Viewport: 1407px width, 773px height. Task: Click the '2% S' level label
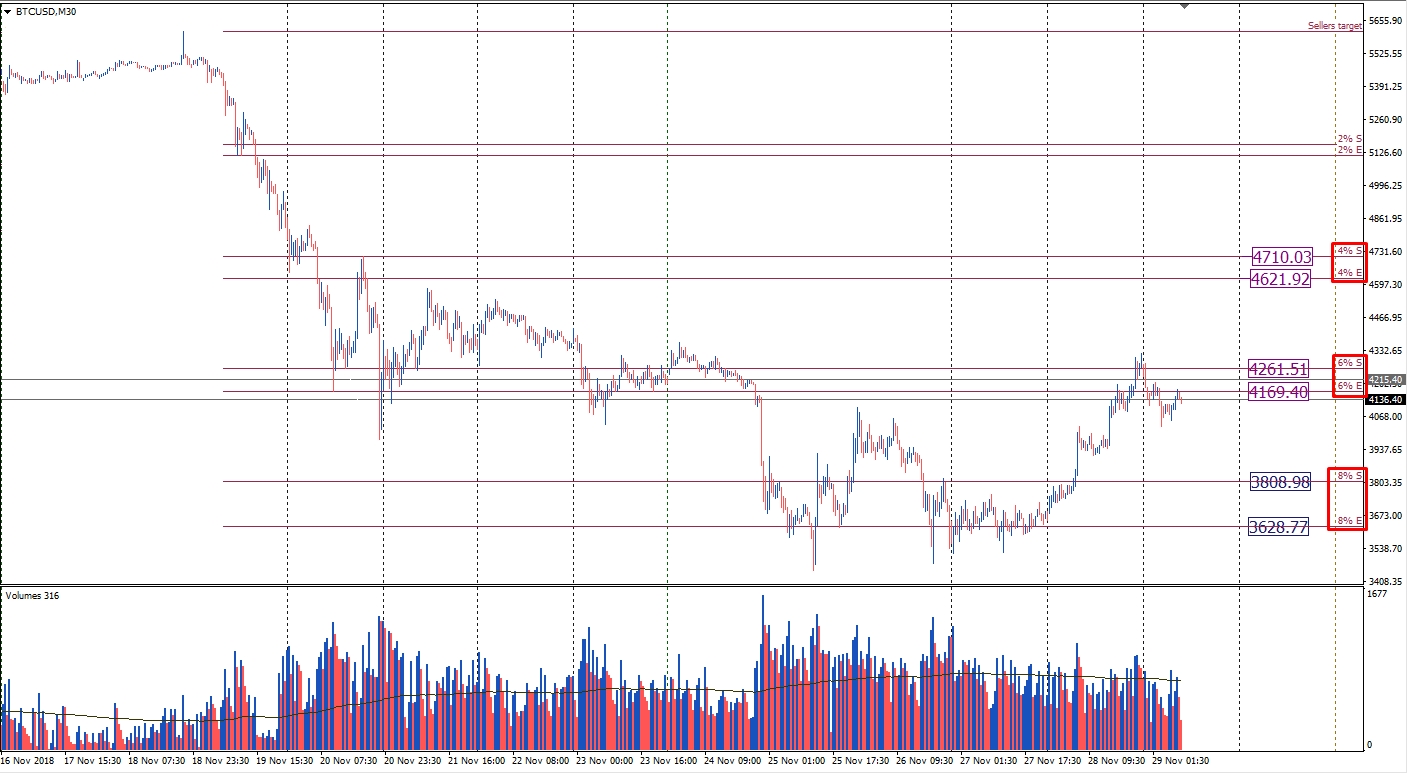pos(1350,139)
